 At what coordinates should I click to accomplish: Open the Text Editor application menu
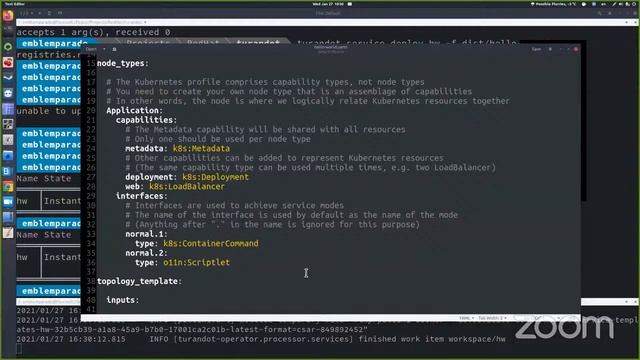tap(15, 4)
